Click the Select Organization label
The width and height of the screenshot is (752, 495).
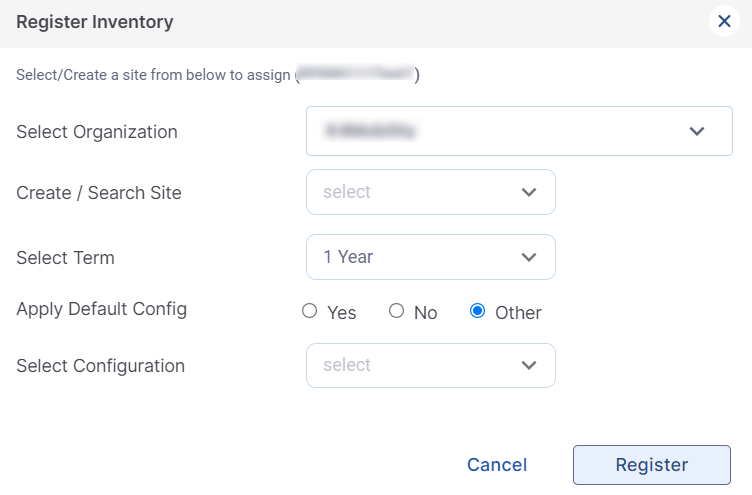pos(96,132)
